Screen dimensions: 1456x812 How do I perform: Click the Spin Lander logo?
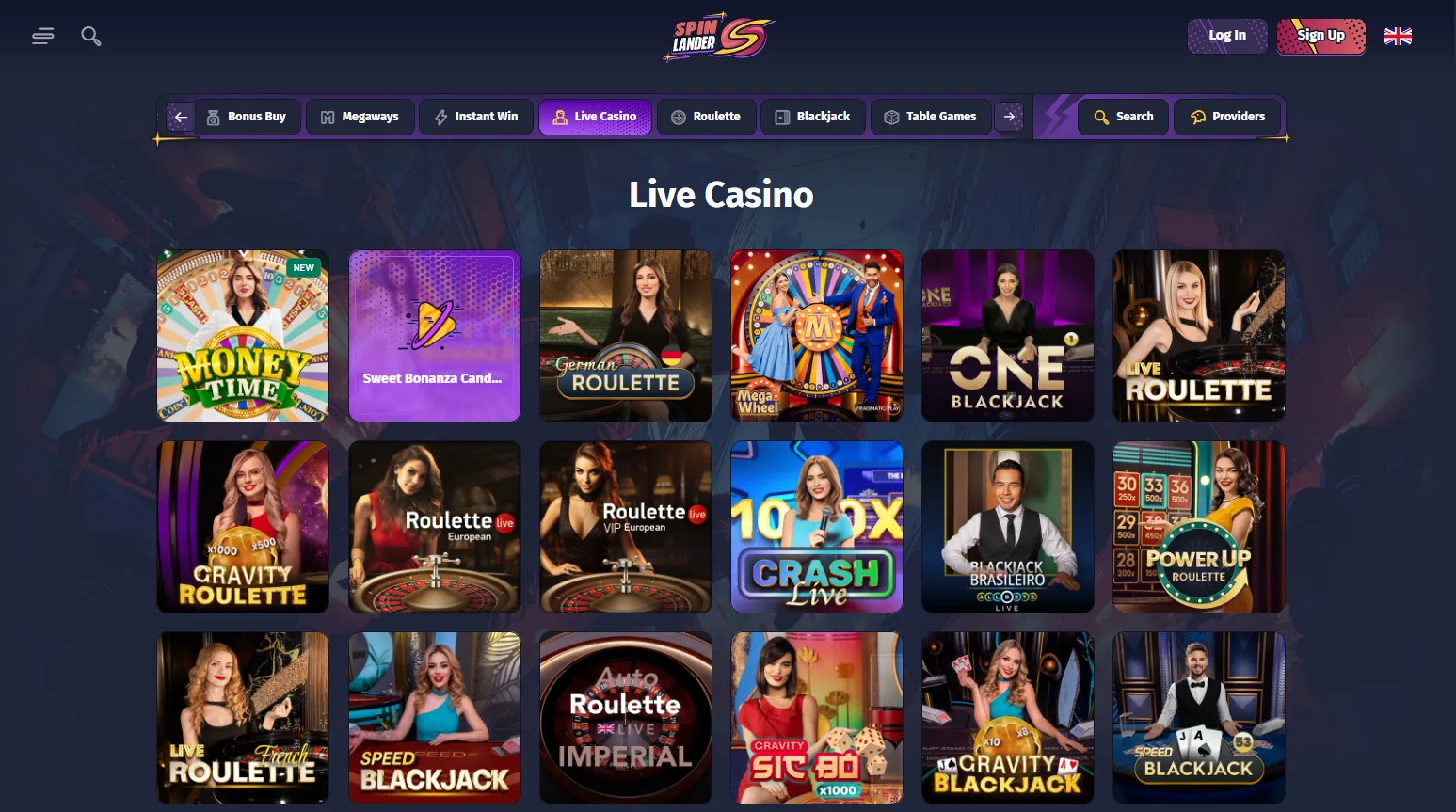point(721,37)
